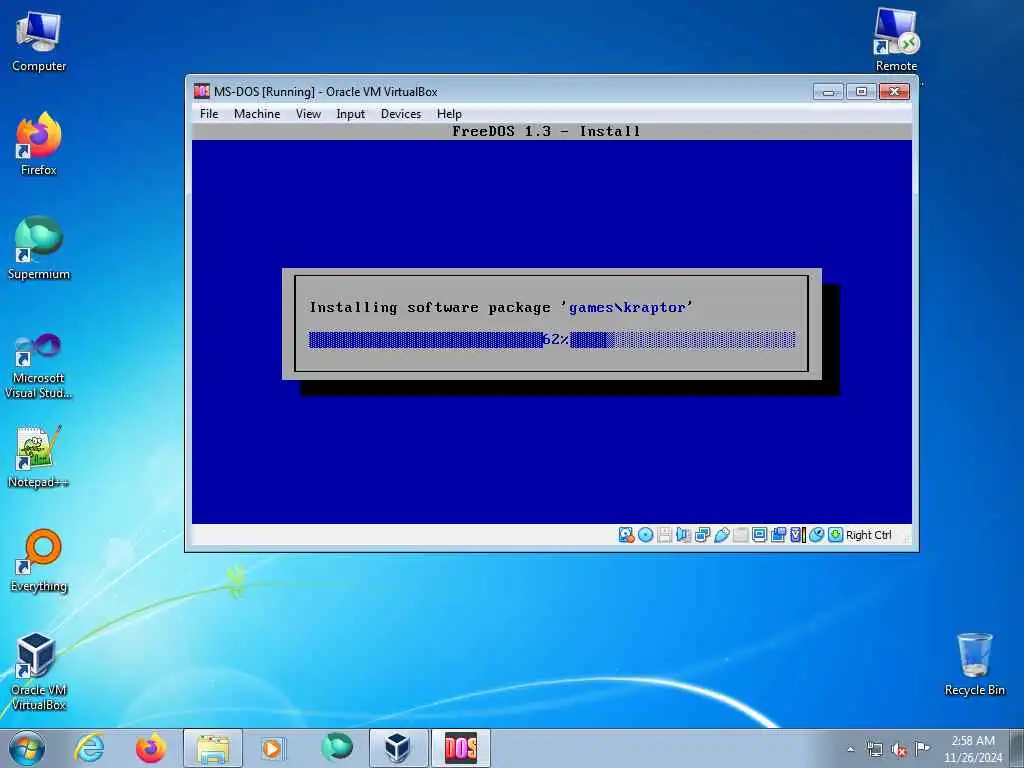Viewport: 1024px width, 768px height.
Task: Click the 'games\kraptor' package name text
Action: pyautogui.click(x=627, y=307)
